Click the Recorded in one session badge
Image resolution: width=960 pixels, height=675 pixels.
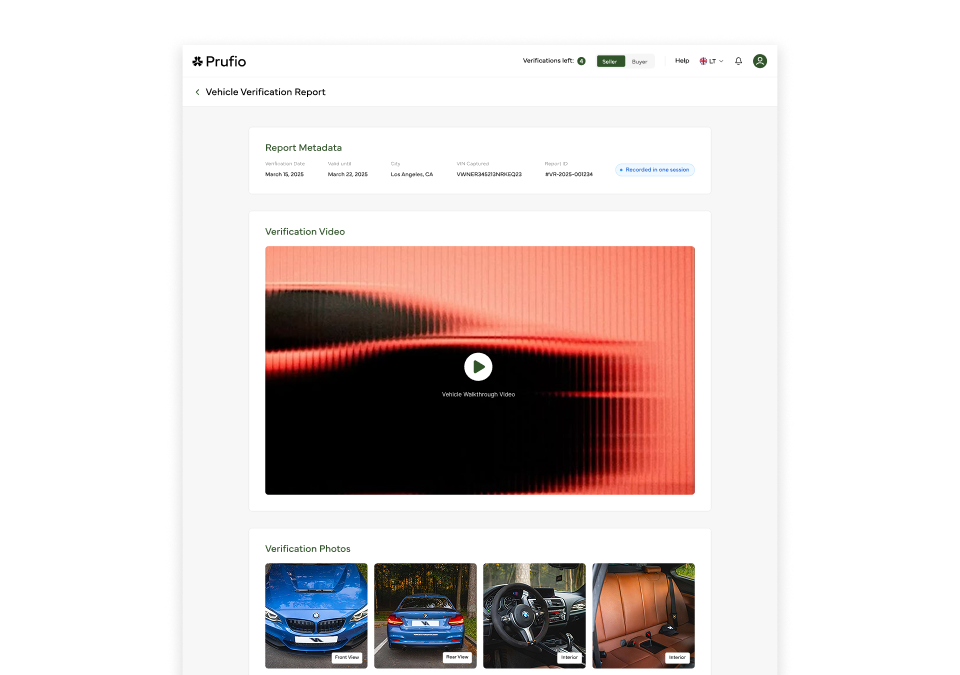655,170
